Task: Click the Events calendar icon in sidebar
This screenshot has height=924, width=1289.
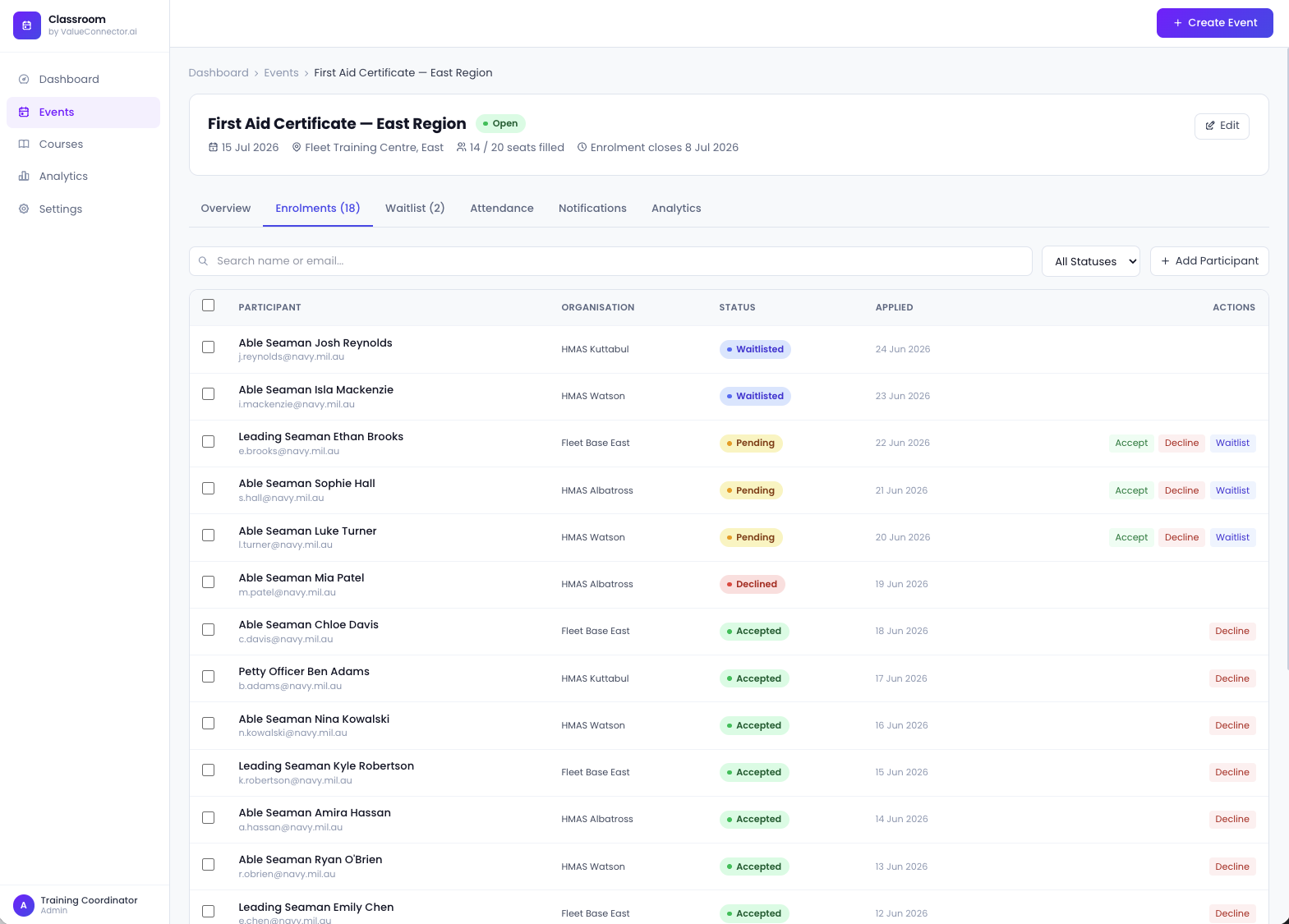Action: 24,113
